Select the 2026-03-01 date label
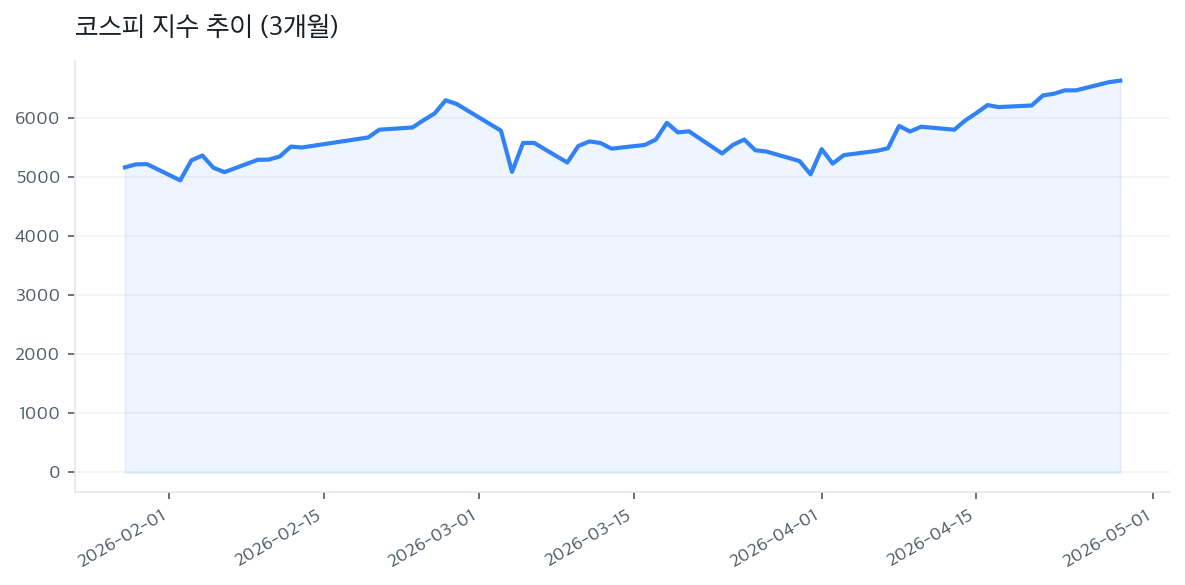Viewport: 1185px width, 585px height. (x=432, y=540)
